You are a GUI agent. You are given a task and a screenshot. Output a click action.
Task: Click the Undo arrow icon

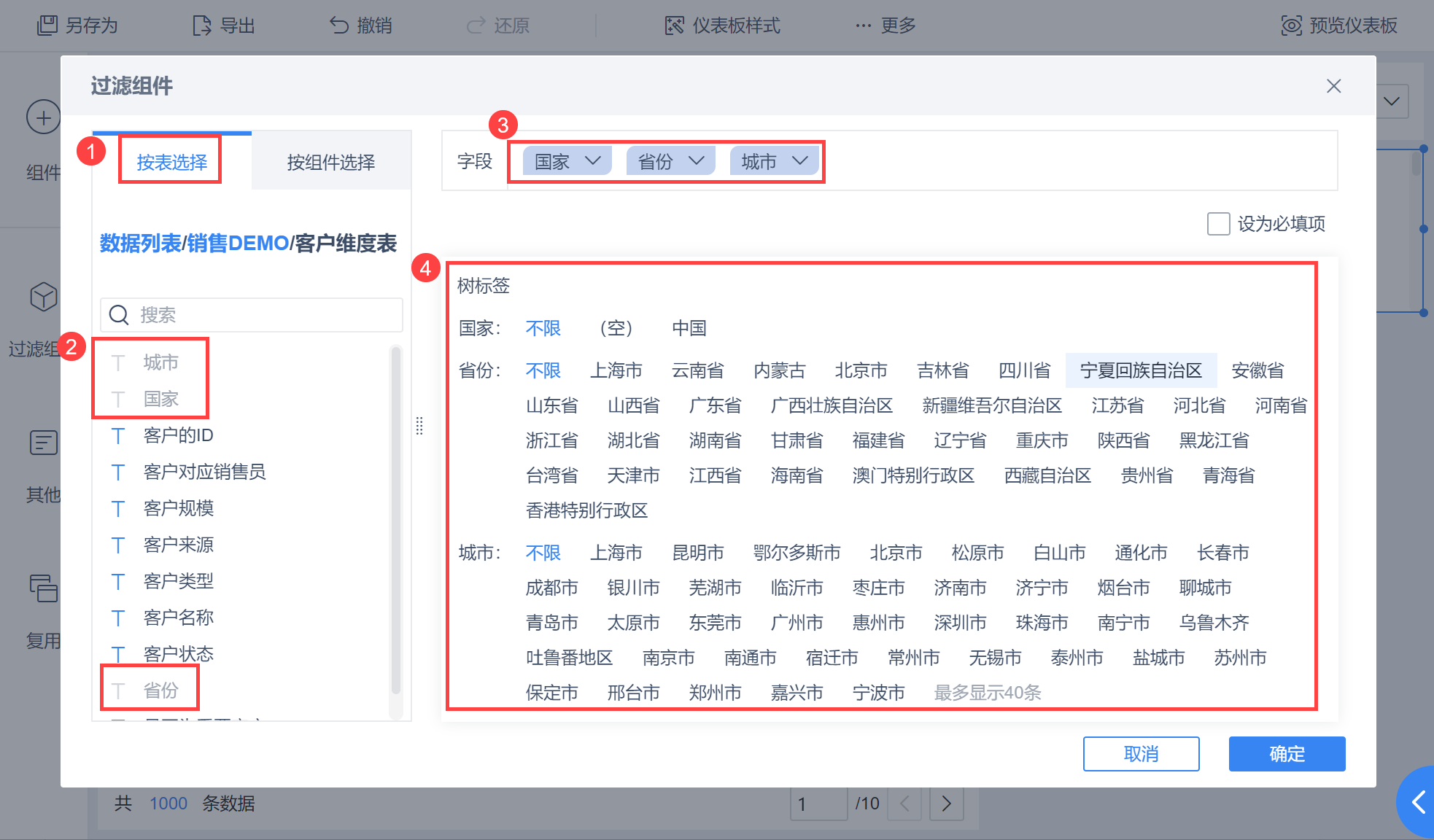coord(338,26)
